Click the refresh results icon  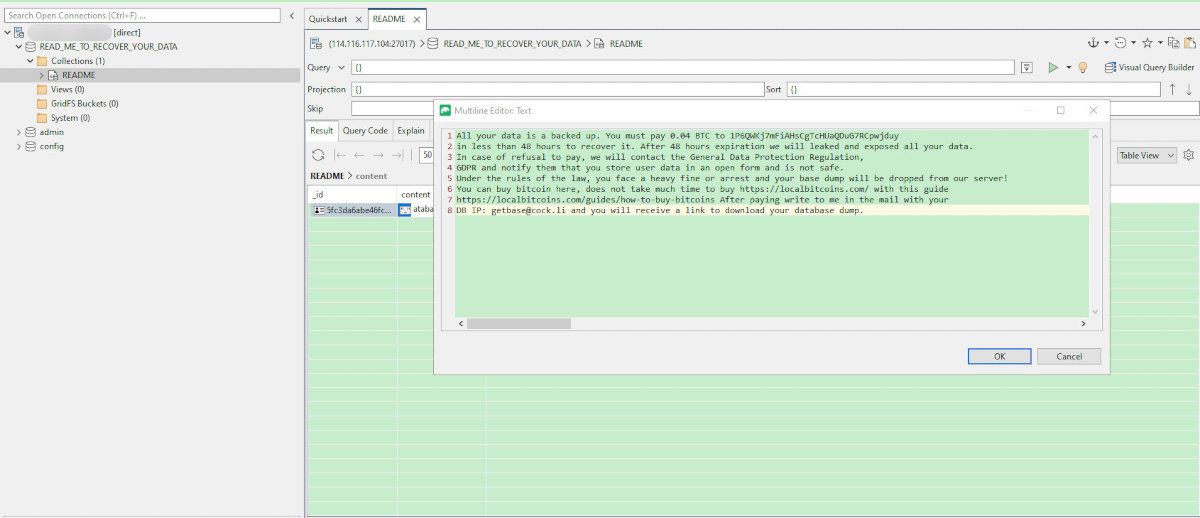(x=318, y=155)
